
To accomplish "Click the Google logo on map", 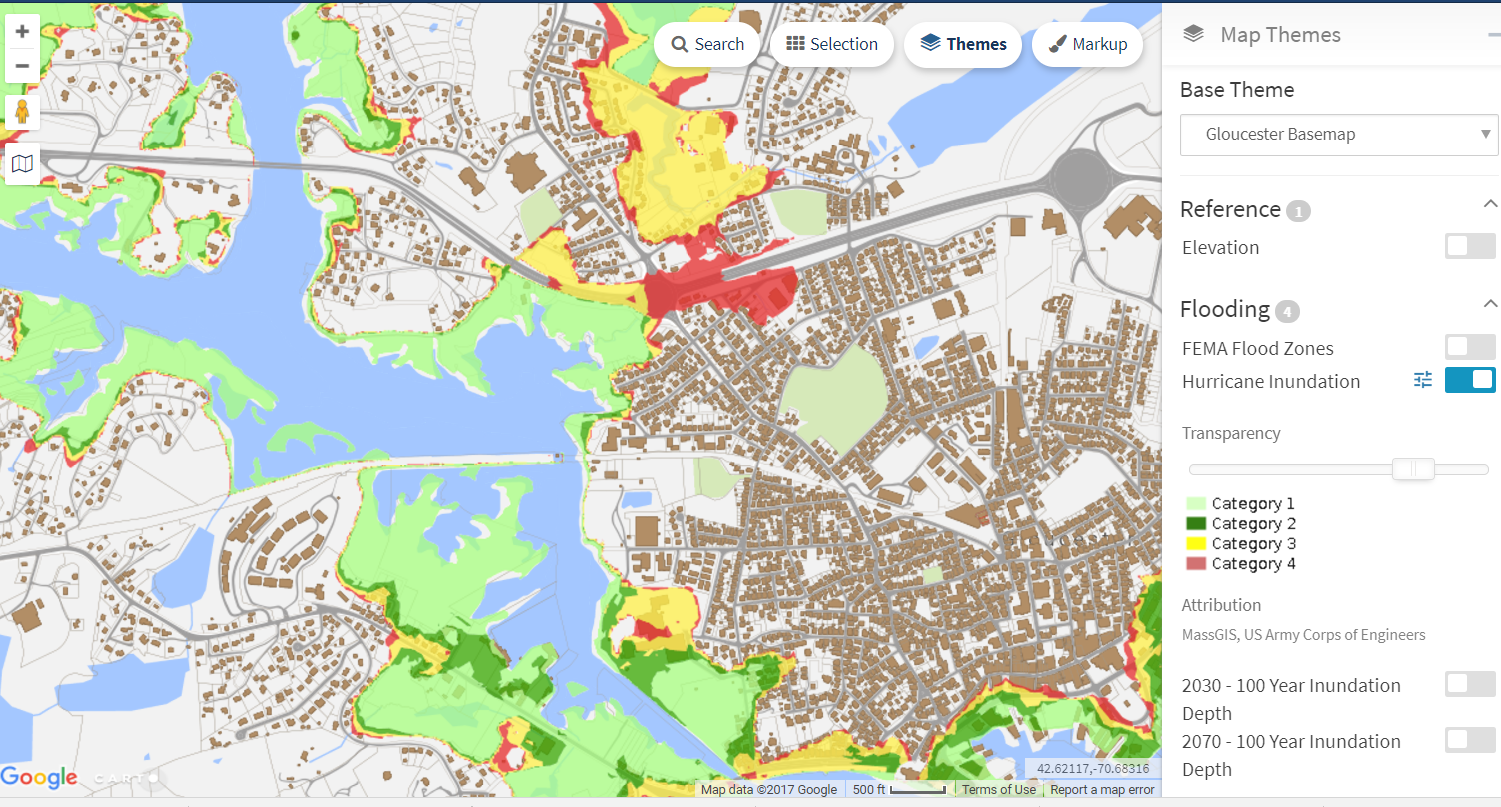I will point(39,777).
